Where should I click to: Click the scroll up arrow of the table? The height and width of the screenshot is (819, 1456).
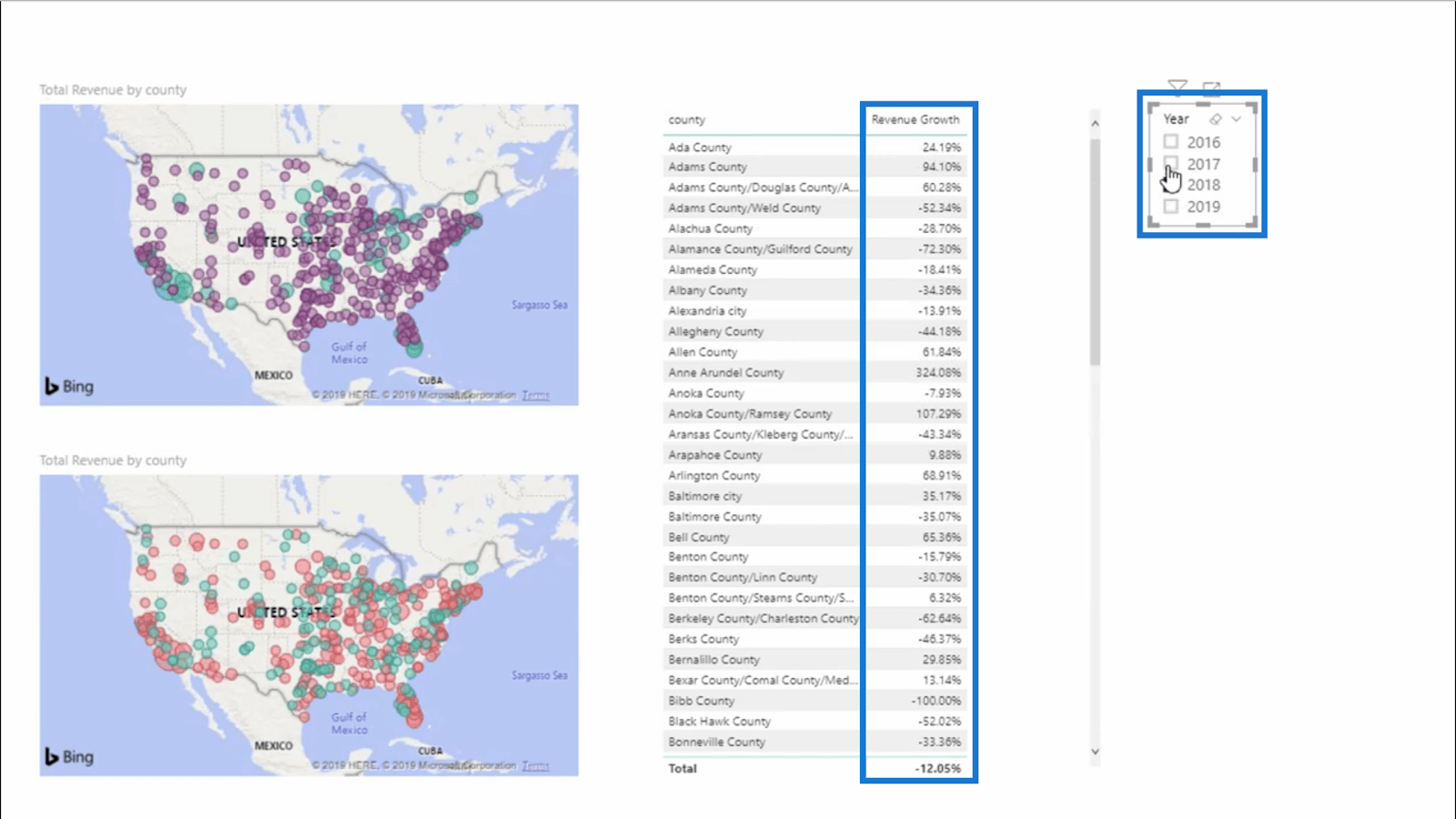tap(1095, 123)
